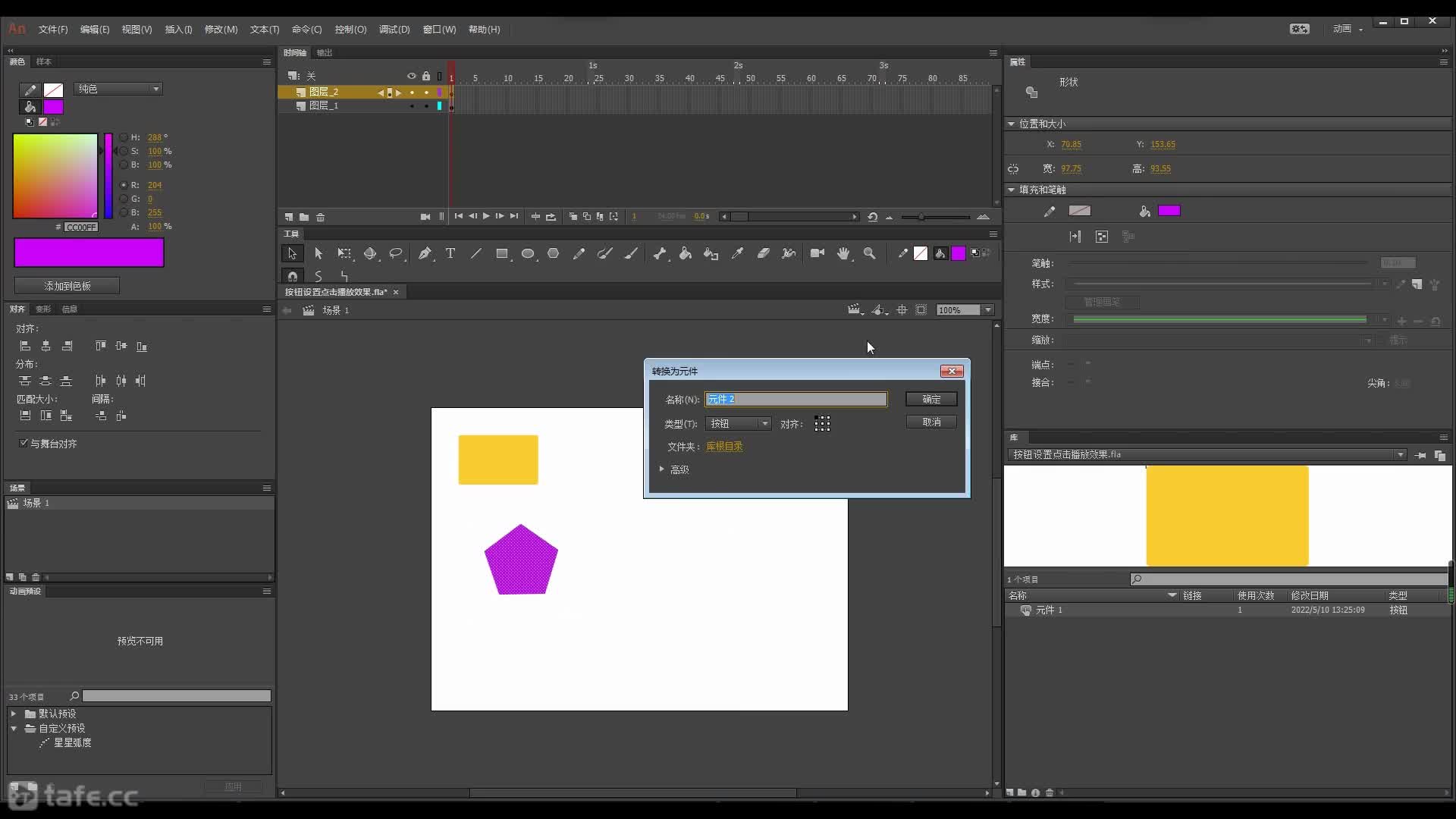Click the new layer icon in timeline
This screenshot has height=819, width=1456.
(x=289, y=217)
